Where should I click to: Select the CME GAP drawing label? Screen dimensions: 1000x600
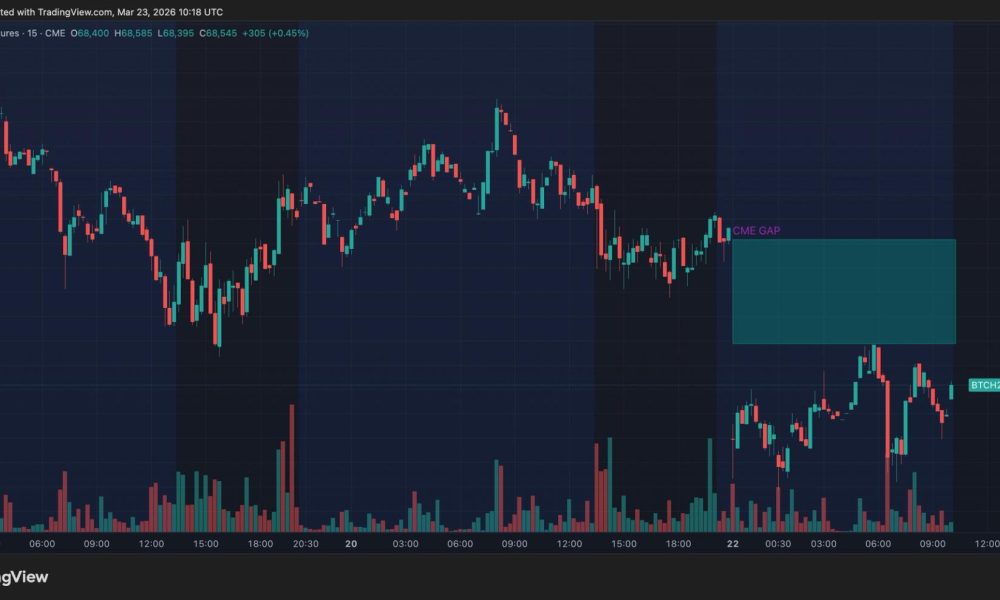[757, 230]
